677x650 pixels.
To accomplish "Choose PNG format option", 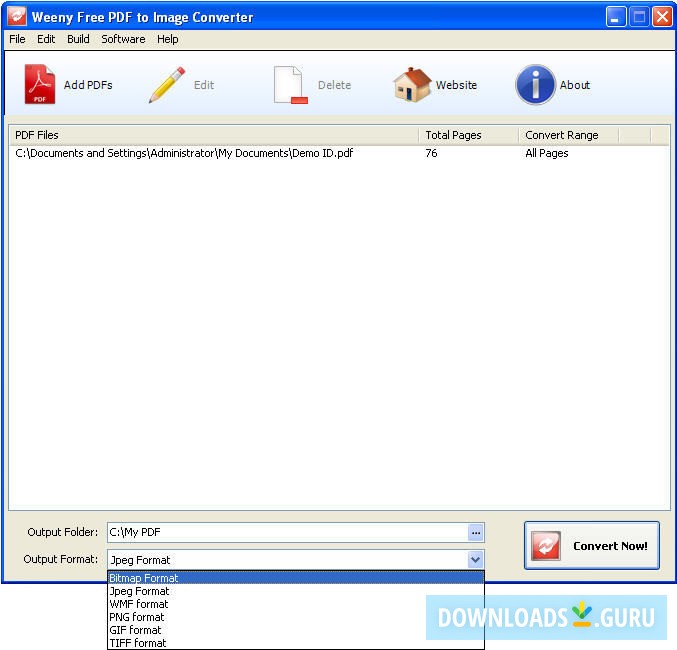I will (296, 617).
